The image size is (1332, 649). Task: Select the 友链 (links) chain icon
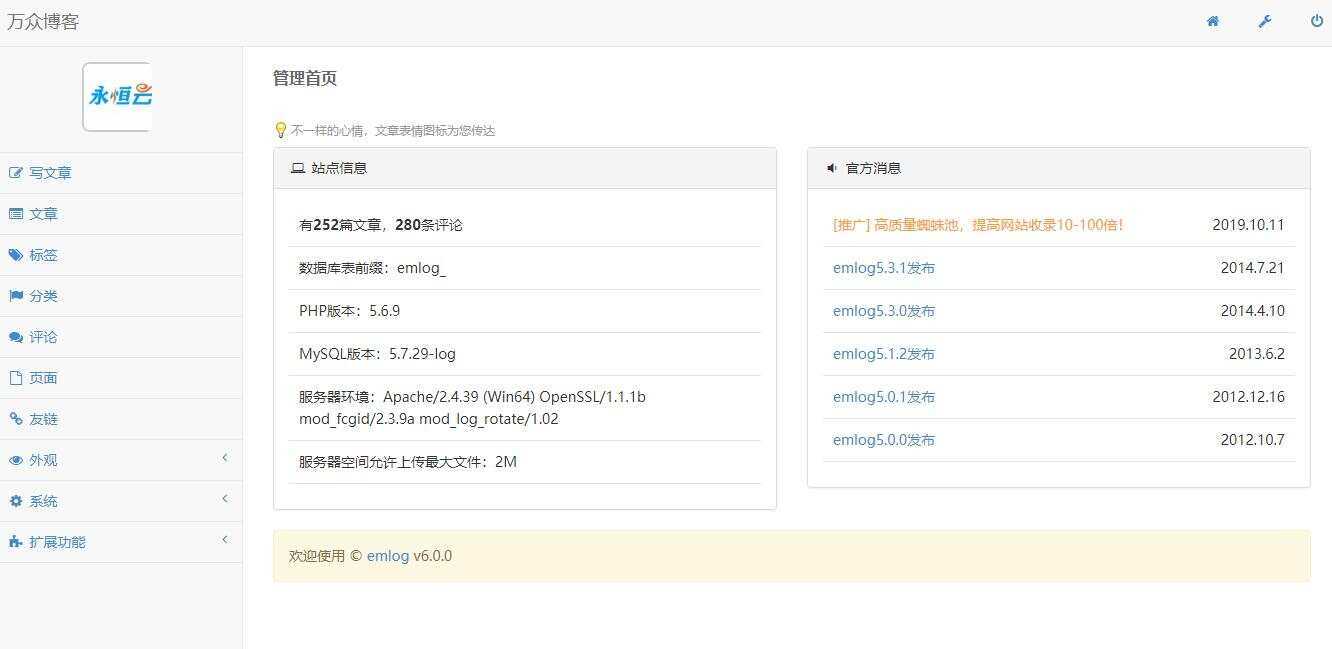pos(16,418)
